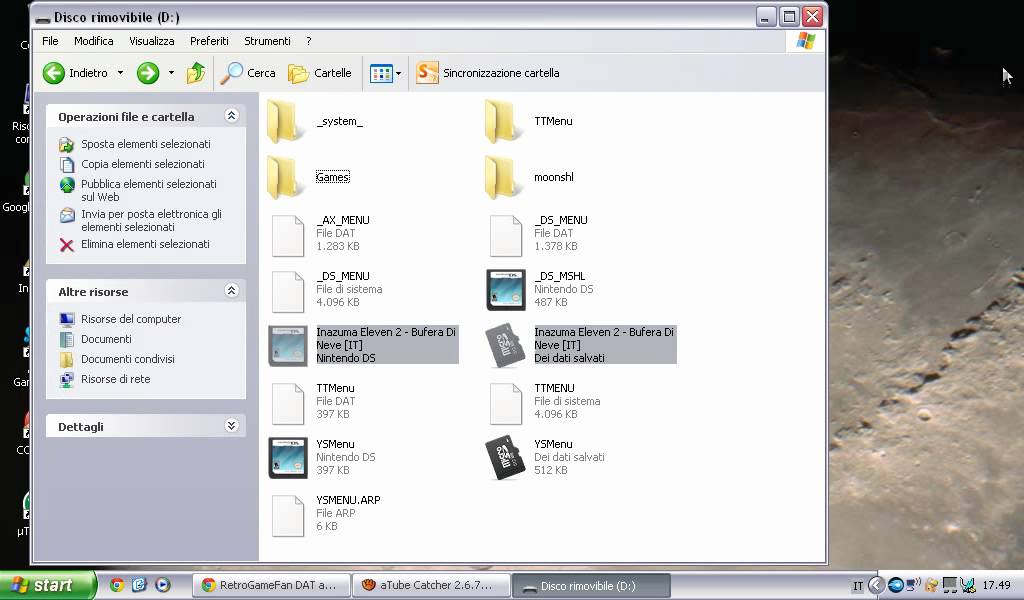Open the Cerca search tool
The image size is (1024, 600).
[x=248, y=73]
